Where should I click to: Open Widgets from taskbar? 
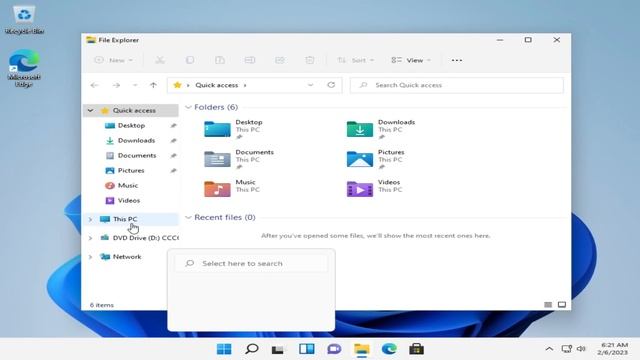point(307,349)
